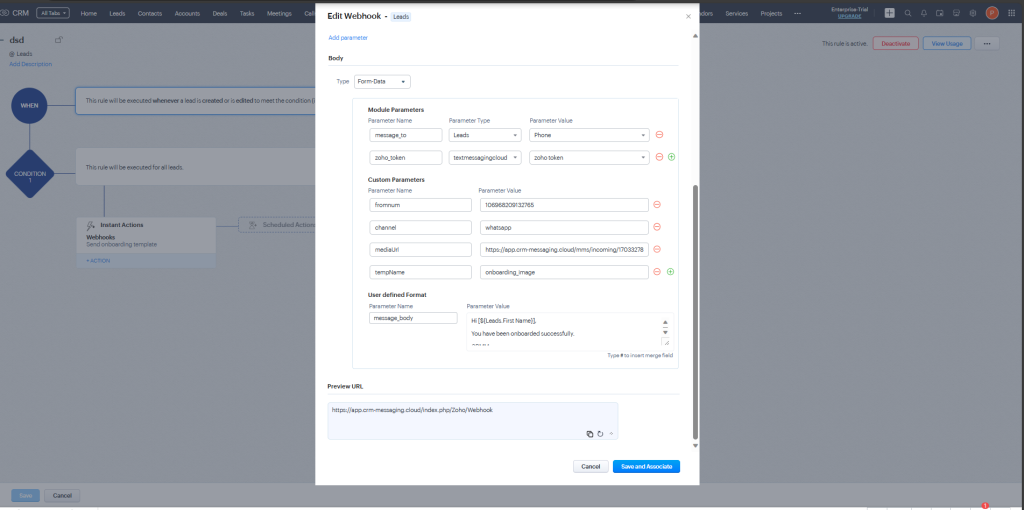The height and width of the screenshot is (510, 1024).
Task: Click the Add parameter link
Action: [x=348, y=38]
